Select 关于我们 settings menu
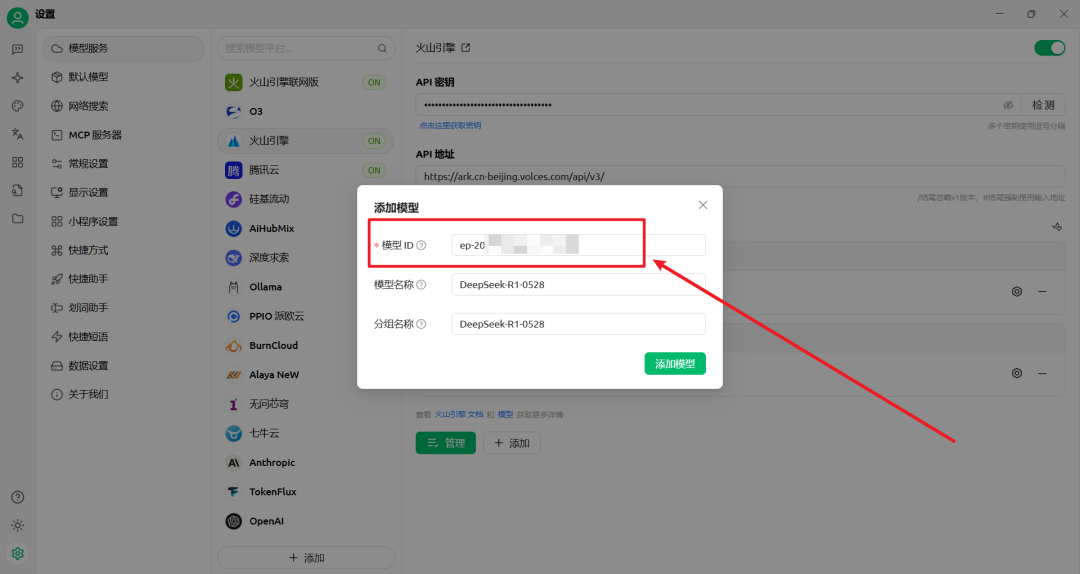Image resolution: width=1080 pixels, height=574 pixels. 123,394
